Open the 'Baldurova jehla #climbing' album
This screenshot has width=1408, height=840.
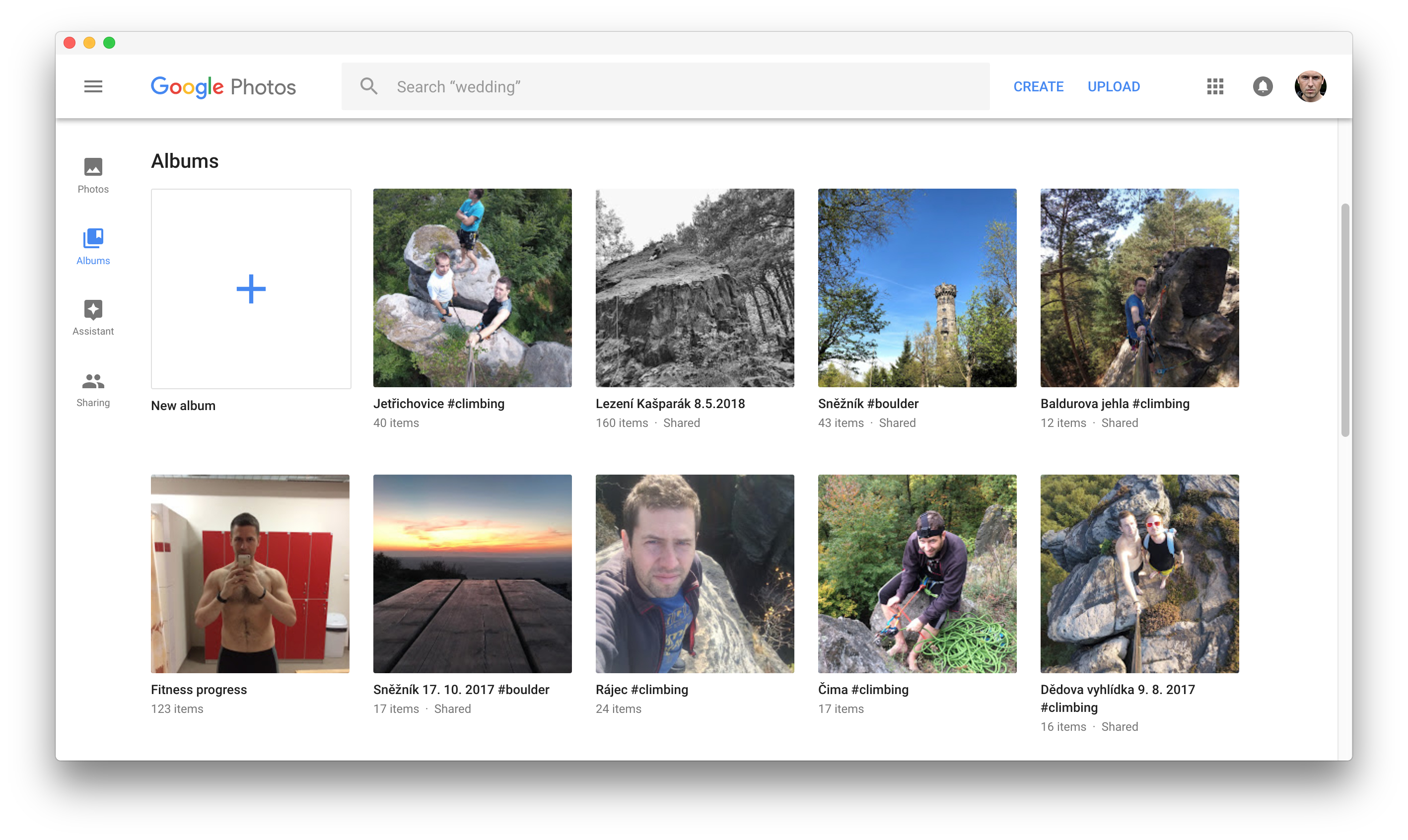(1139, 287)
